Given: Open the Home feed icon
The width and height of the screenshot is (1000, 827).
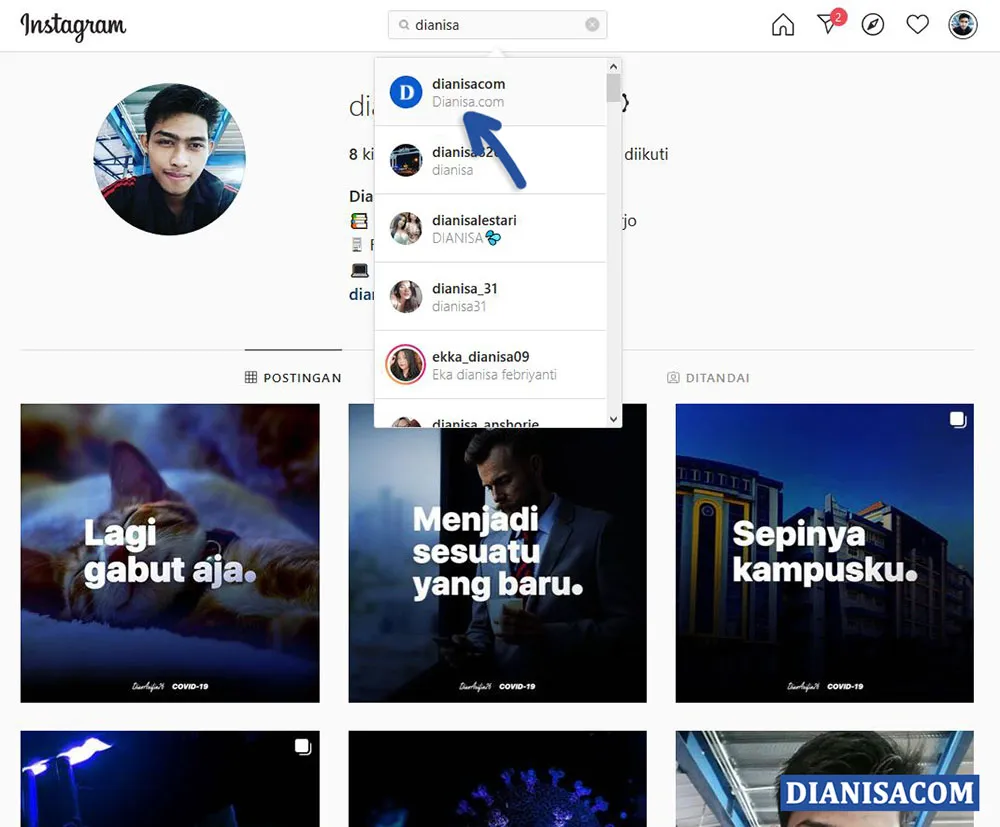Looking at the screenshot, I should point(782,24).
